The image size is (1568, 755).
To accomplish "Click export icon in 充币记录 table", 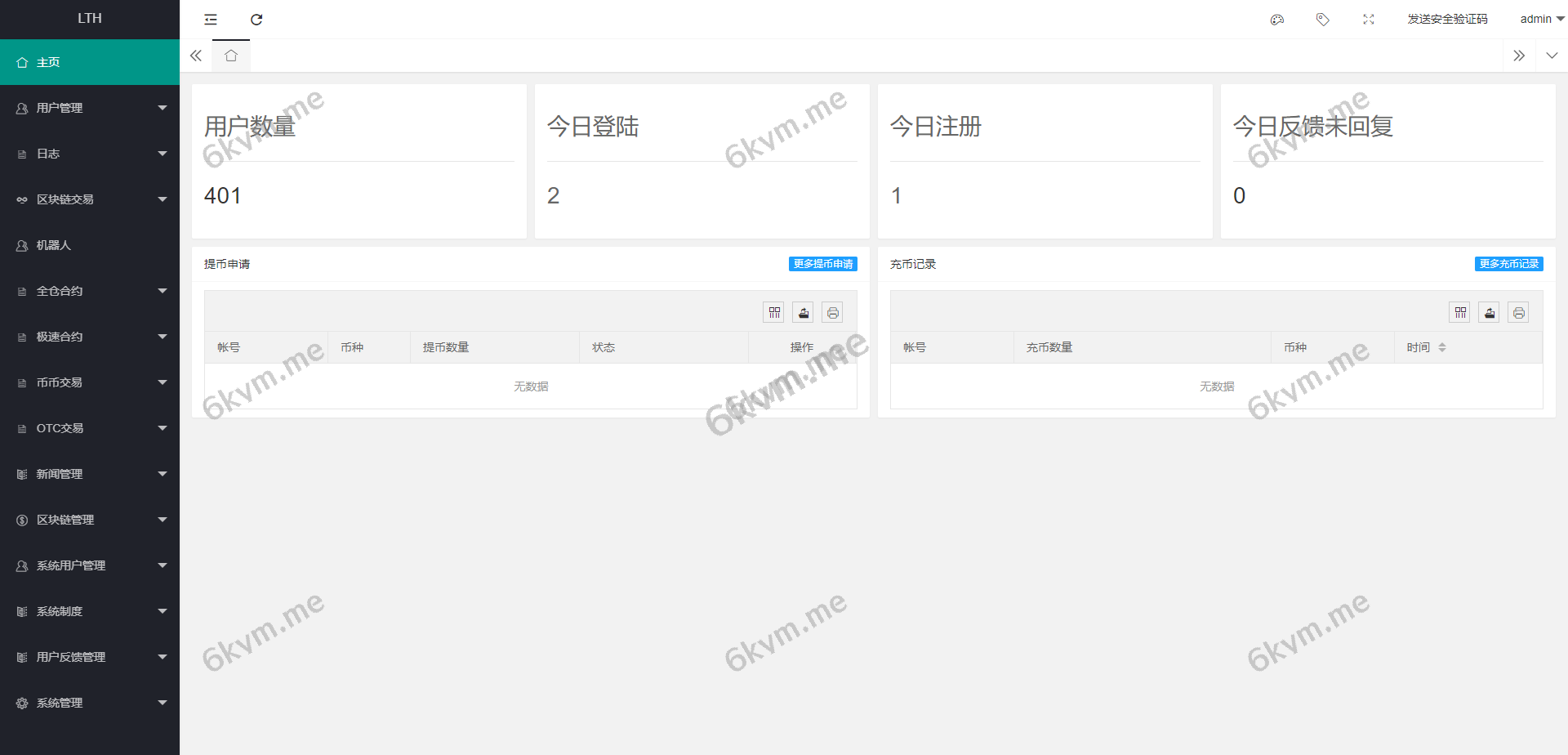I will pyautogui.click(x=1490, y=313).
